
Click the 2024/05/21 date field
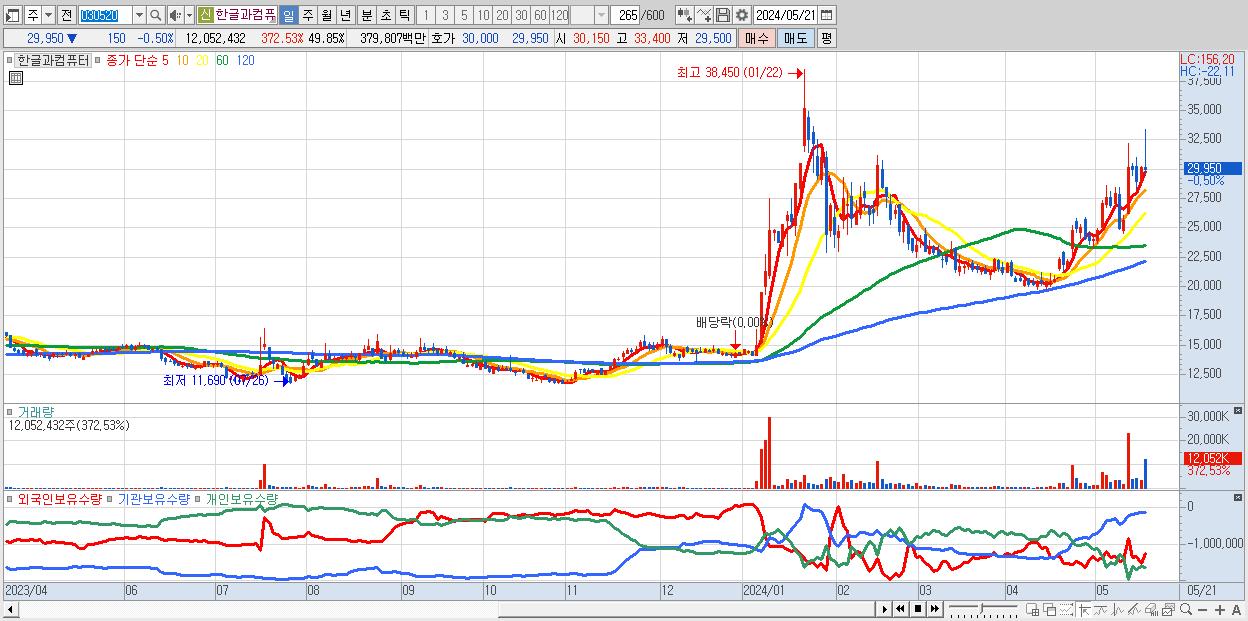click(x=785, y=15)
